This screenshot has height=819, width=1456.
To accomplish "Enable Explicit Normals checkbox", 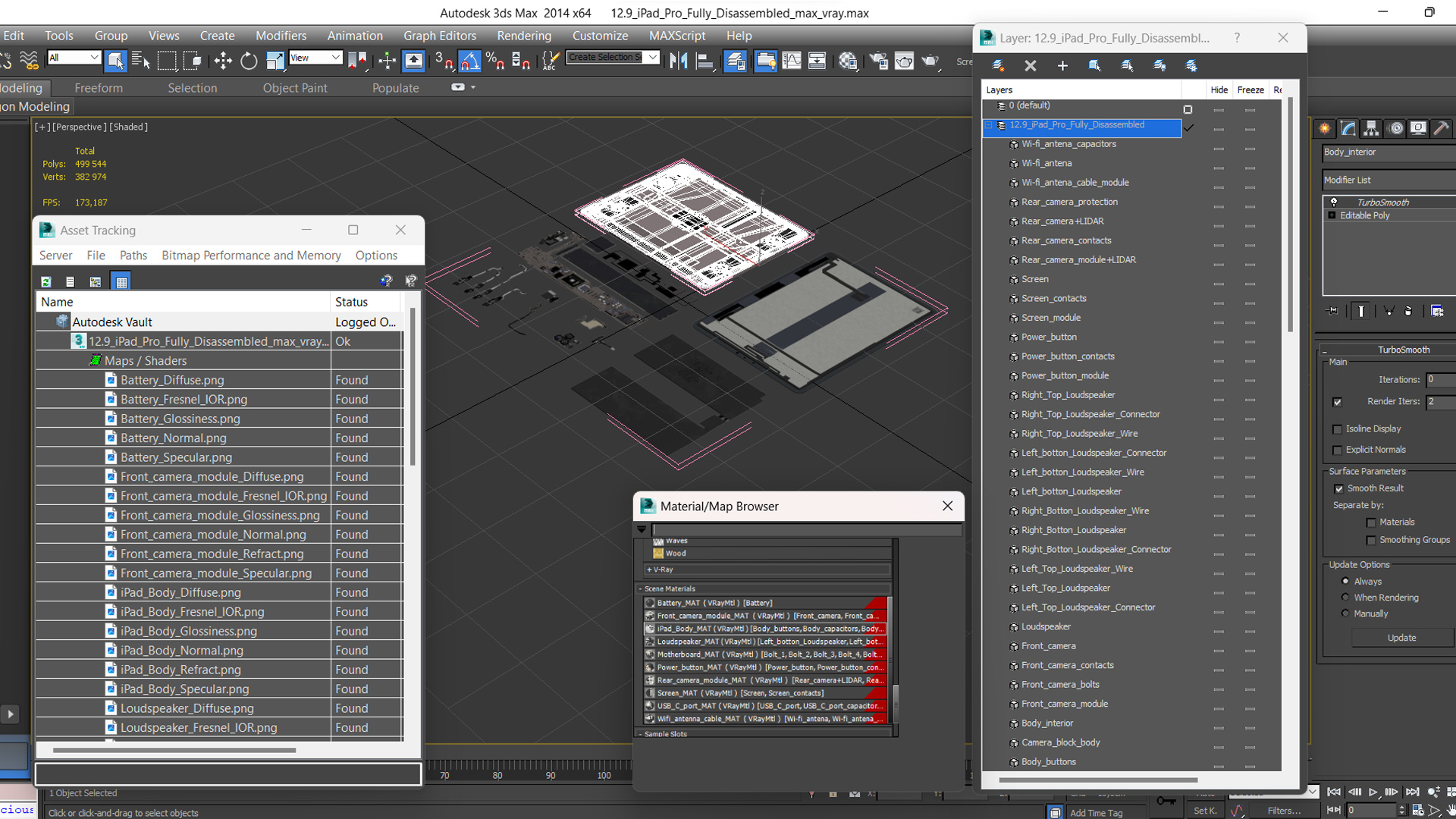I will (1337, 450).
